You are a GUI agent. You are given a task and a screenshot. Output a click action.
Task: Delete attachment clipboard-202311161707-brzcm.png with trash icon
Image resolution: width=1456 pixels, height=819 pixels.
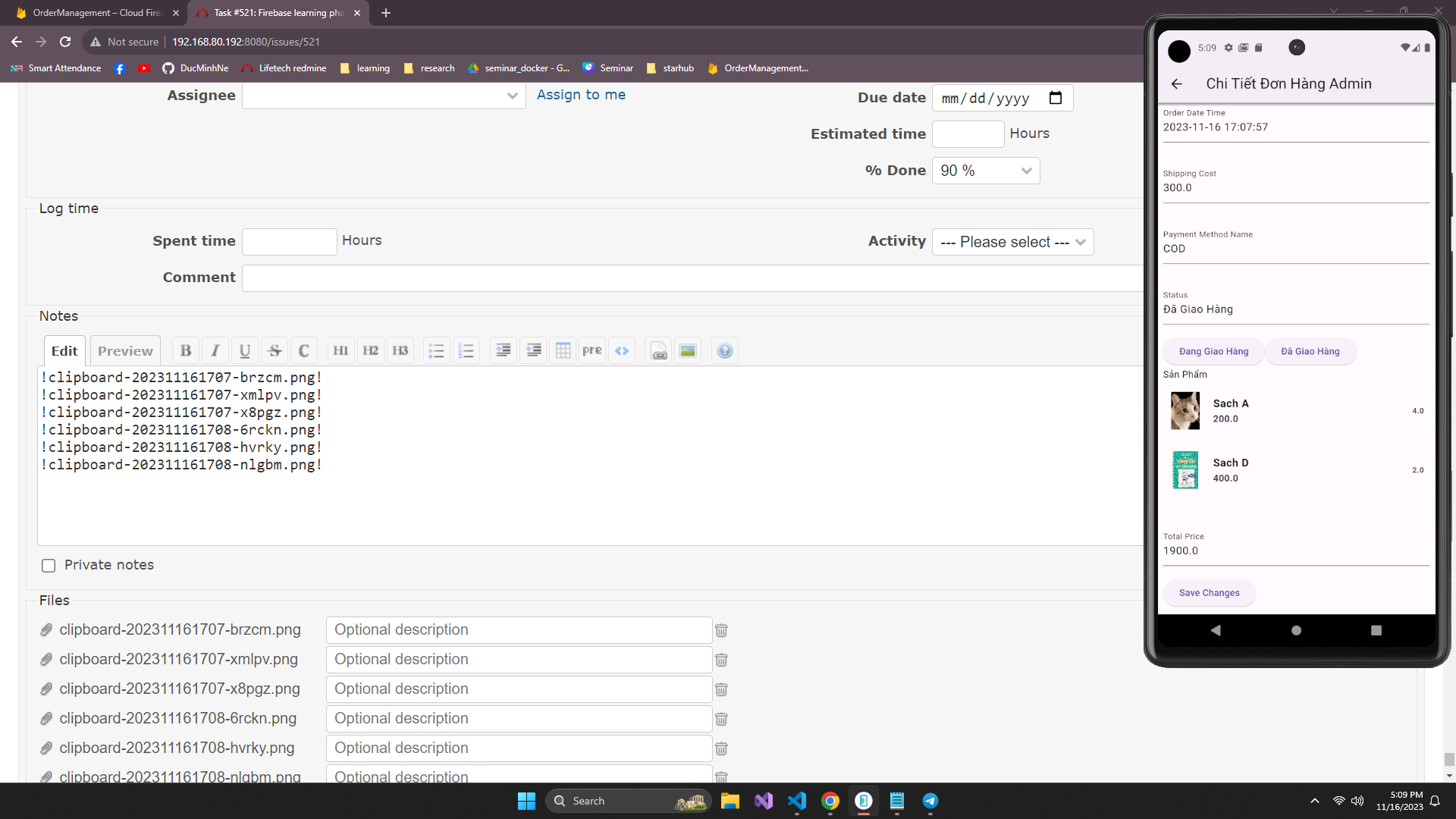[x=721, y=630]
